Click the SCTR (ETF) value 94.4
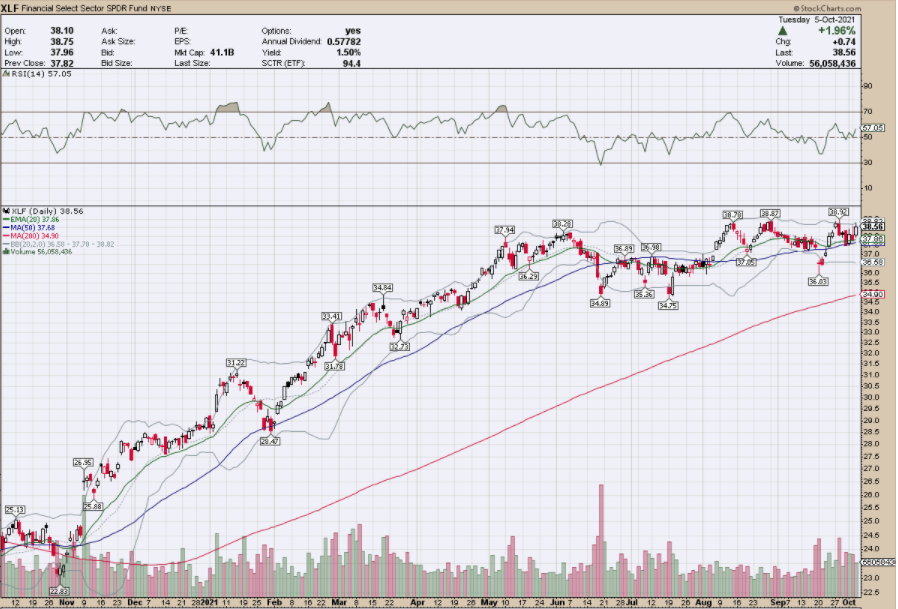 coord(352,63)
